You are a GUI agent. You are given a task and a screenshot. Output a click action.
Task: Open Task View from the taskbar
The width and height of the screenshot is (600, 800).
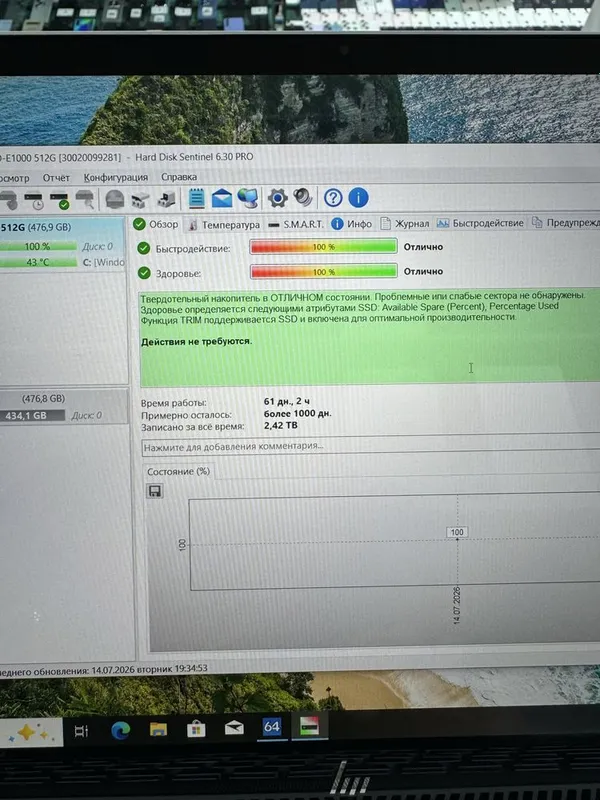point(81,732)
